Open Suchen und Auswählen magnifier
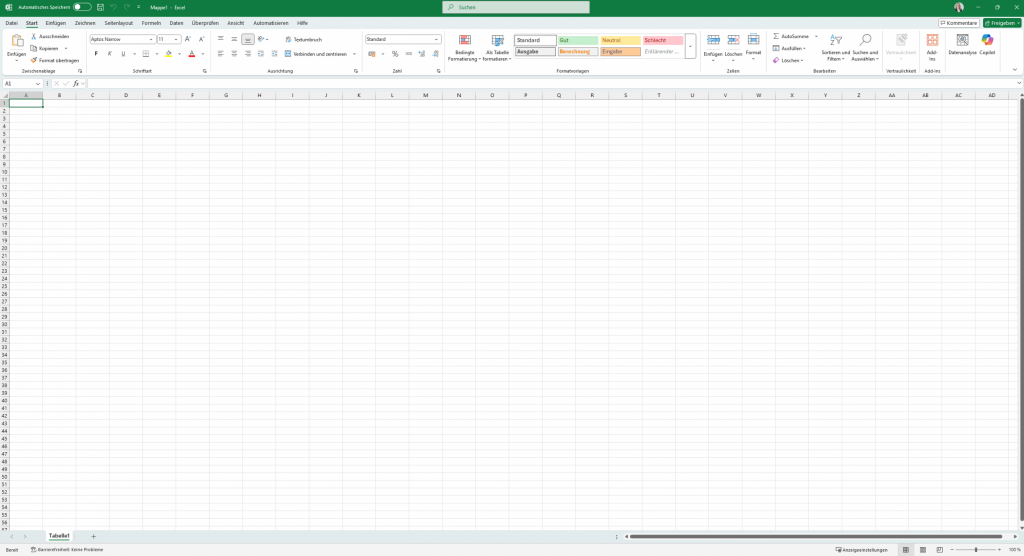 (865, 48)
